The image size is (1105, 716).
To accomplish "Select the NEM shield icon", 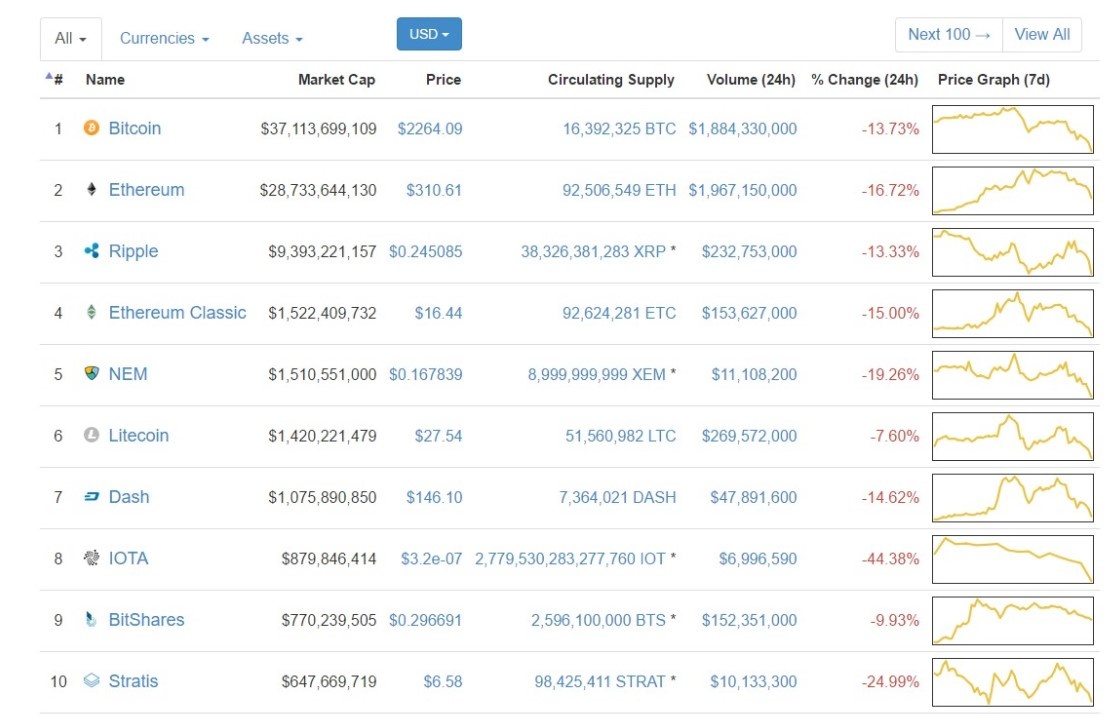I will [91, 373].
